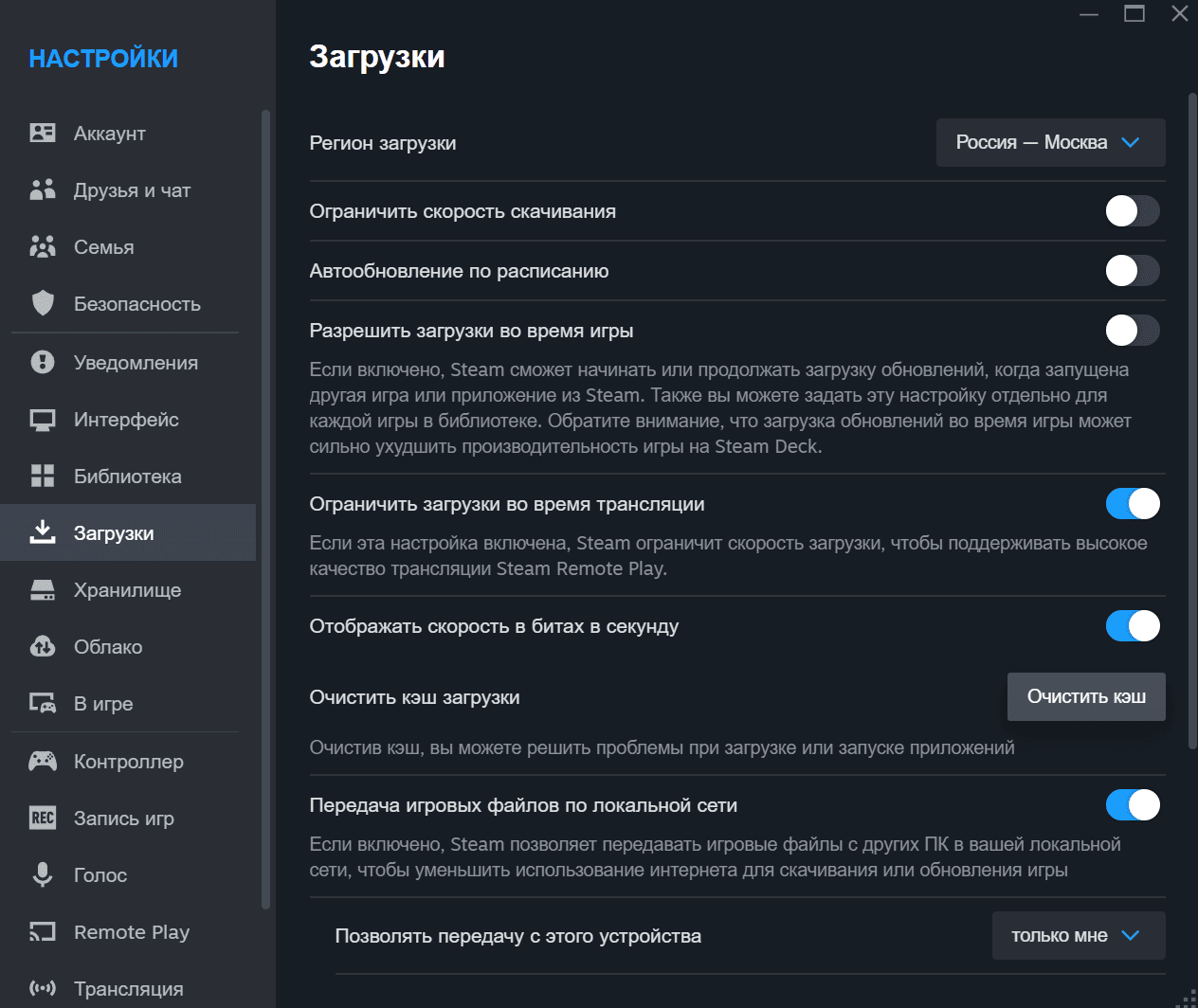Click the Downloads arrow icon
The height and width of the screenshot is (1008, 1198).
point(43,531)
